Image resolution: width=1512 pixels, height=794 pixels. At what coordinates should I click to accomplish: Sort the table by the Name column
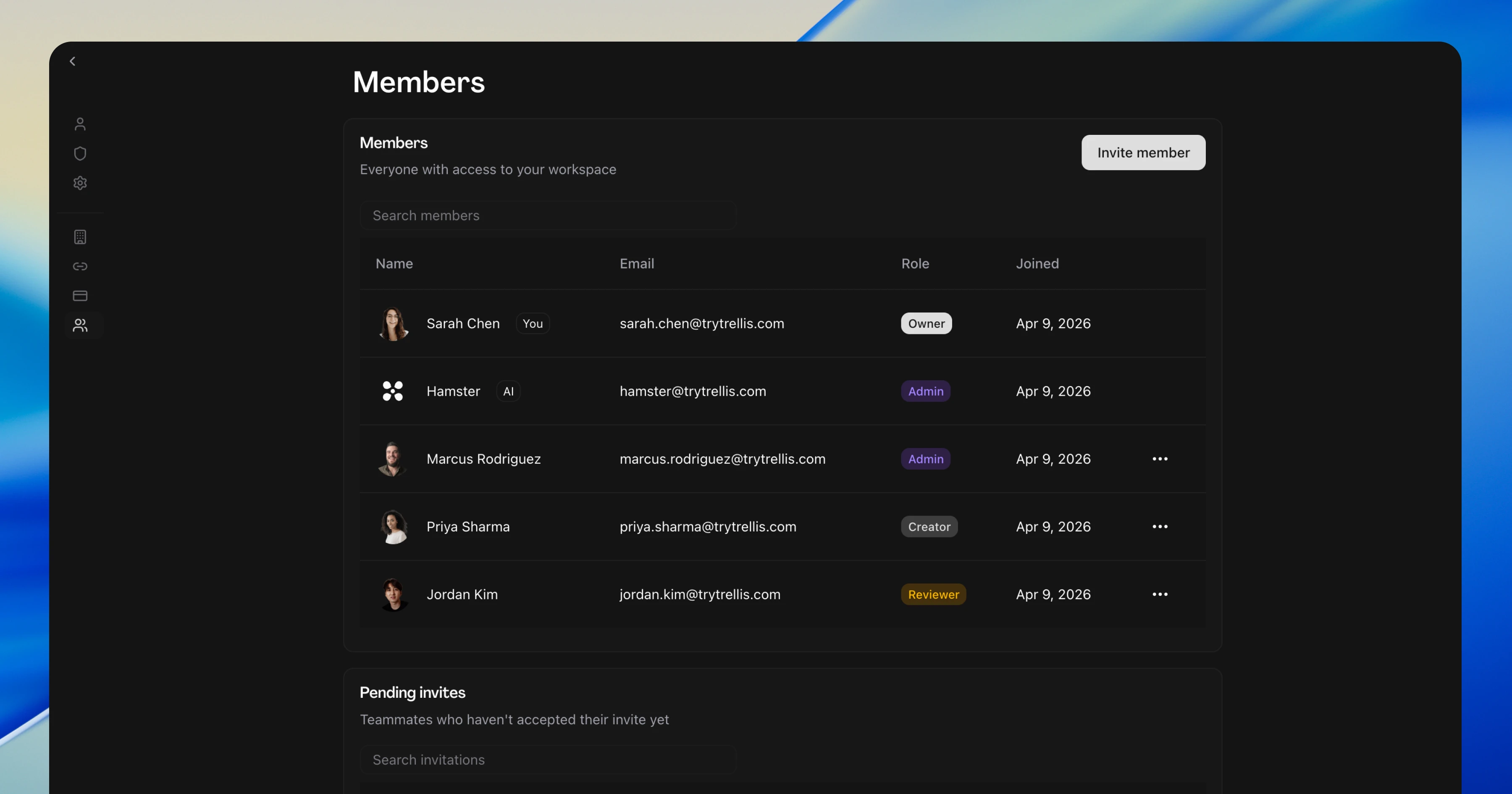click(x=394, y=263)
